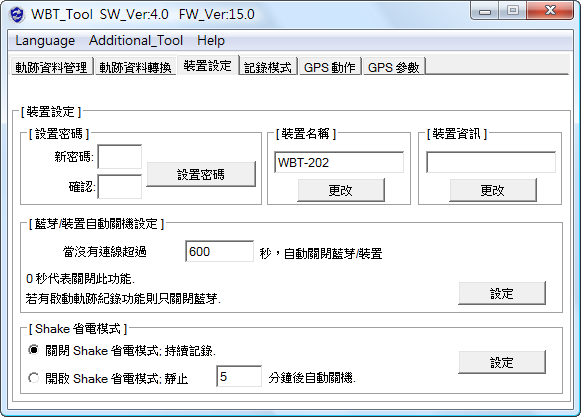Viewport: 581px width, 417px height.
Task: Click the WBT_Tool application icon in title bar
Action: [16, 15]
